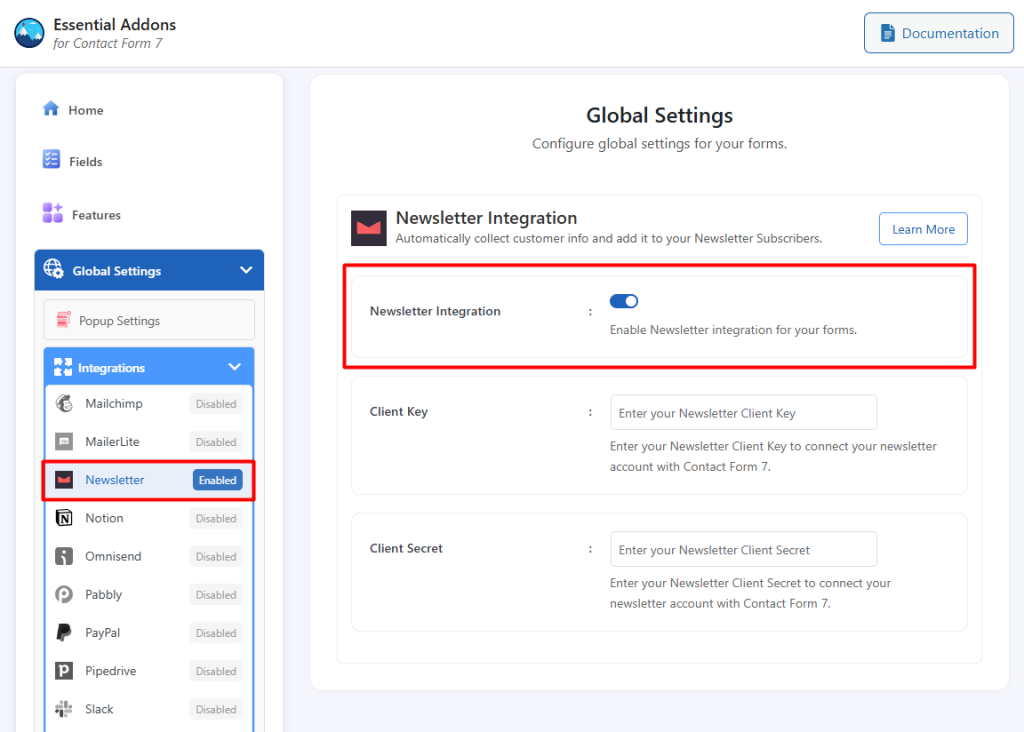Click the 'Client Secret' label text
Viewport: 1024px width, 732px height.
[x=406, y=549]
